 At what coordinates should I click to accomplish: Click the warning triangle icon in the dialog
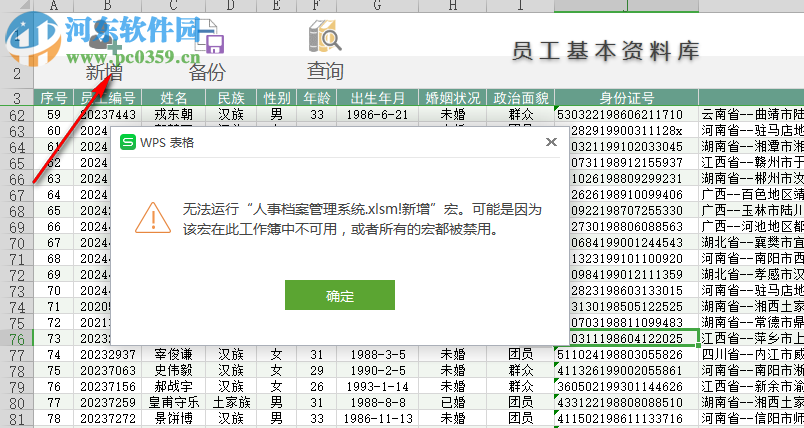(x=153, y=217)
